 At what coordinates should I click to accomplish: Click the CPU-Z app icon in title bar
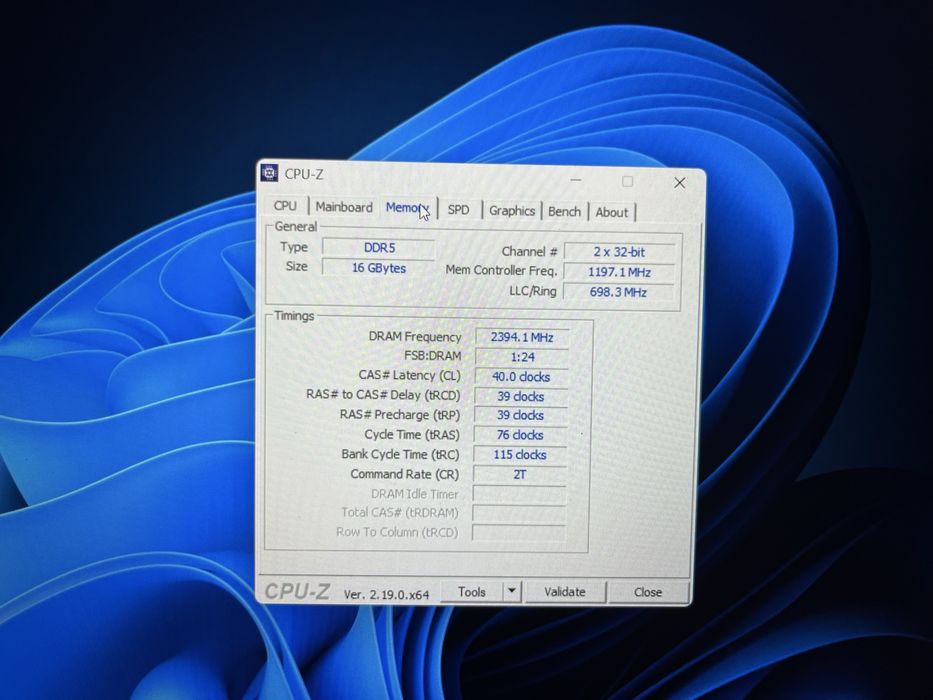tap(270, 173)
